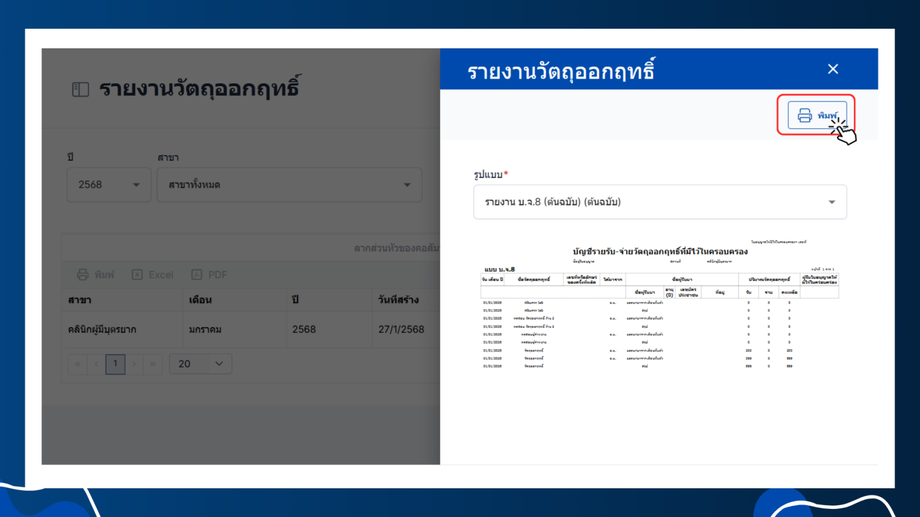This screenshot has height=517, width=920.
Task: Go to previous page of pagination
Action: pos(96,364)
